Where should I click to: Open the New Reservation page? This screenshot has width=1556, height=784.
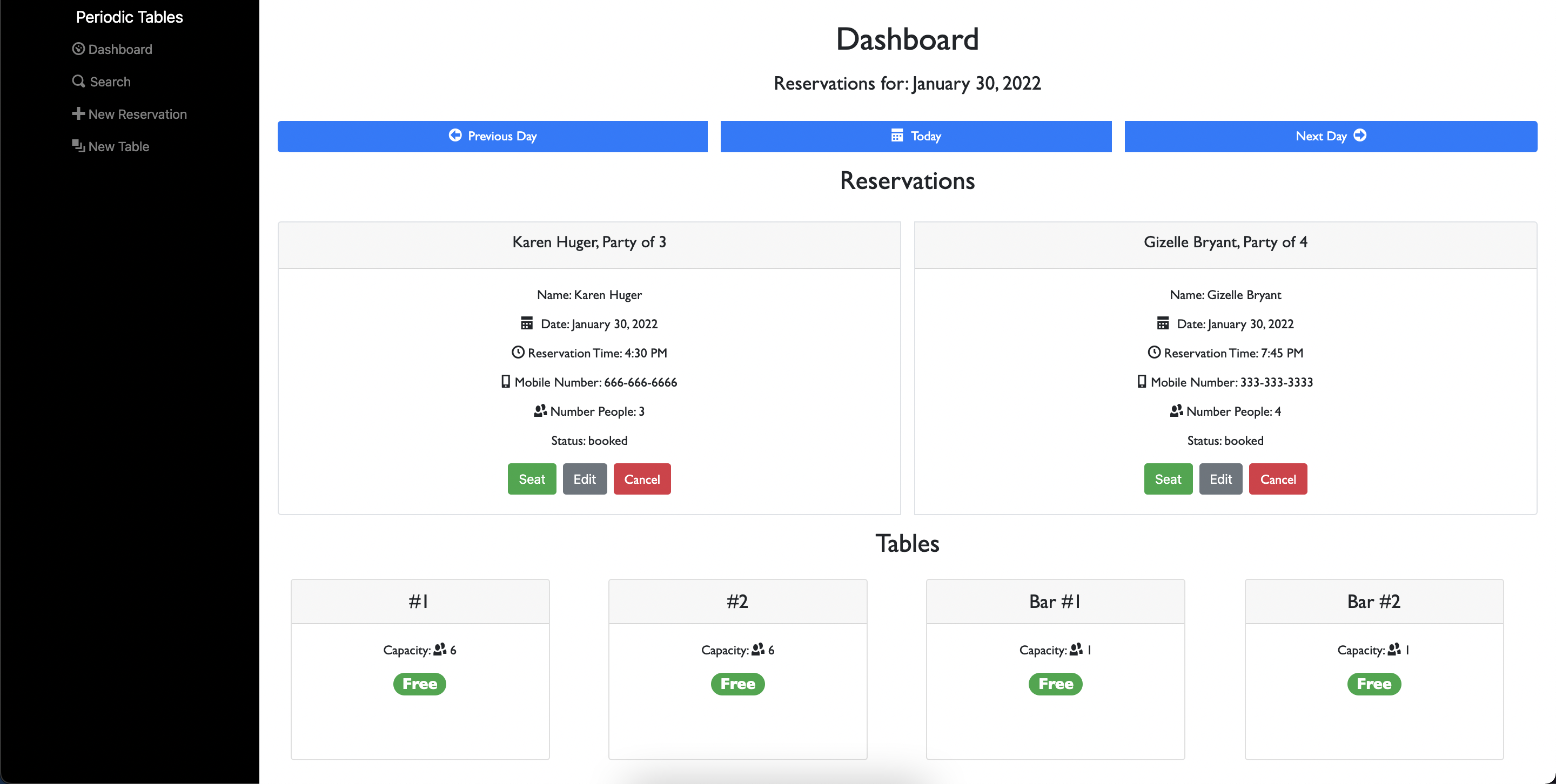(x=137, y=113)
